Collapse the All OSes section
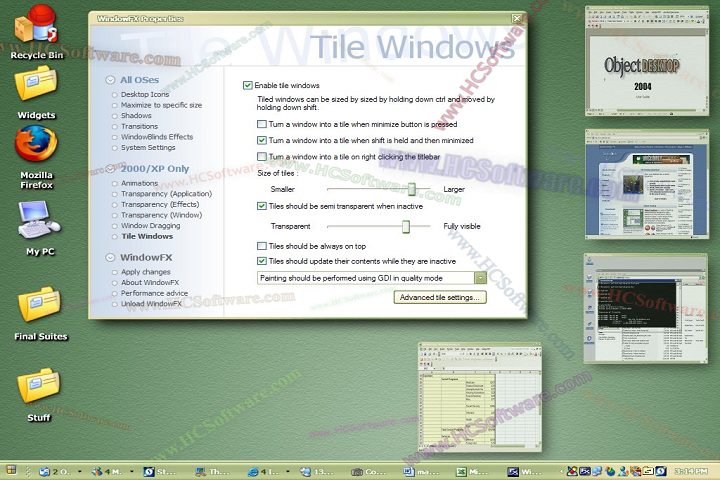 [x=110, y=80]
